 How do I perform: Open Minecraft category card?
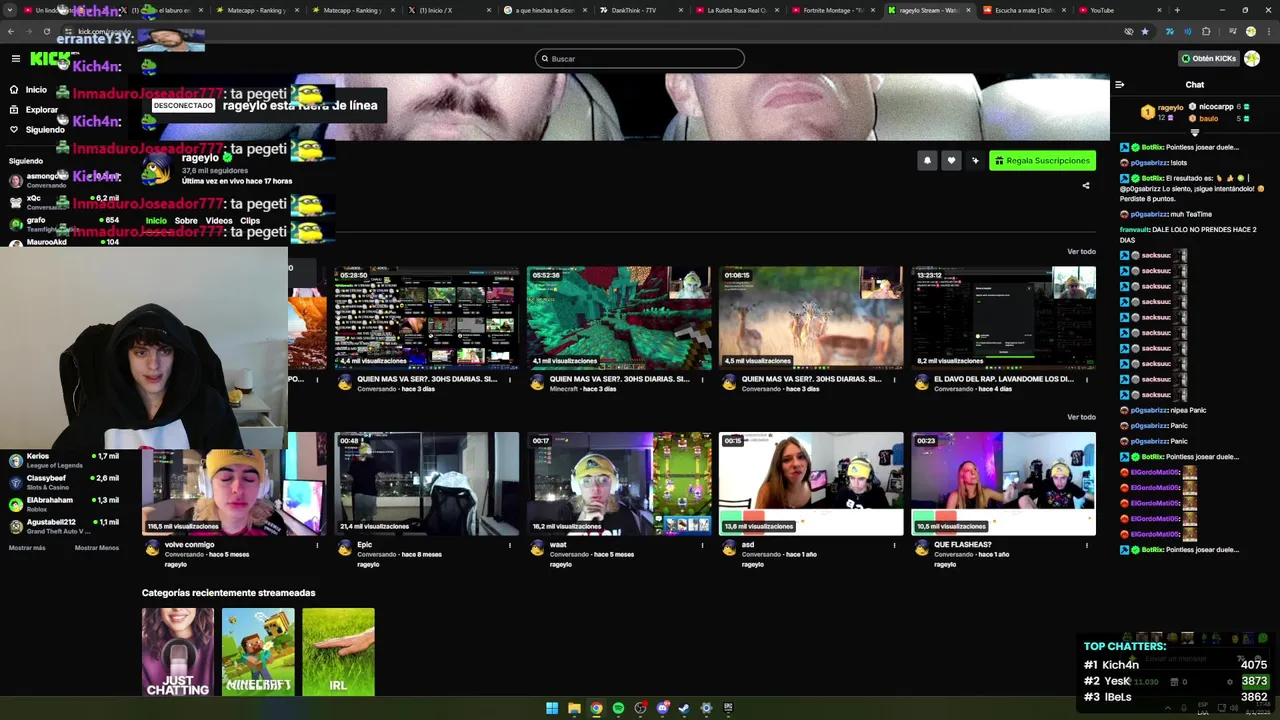click(x=258, y=652)
